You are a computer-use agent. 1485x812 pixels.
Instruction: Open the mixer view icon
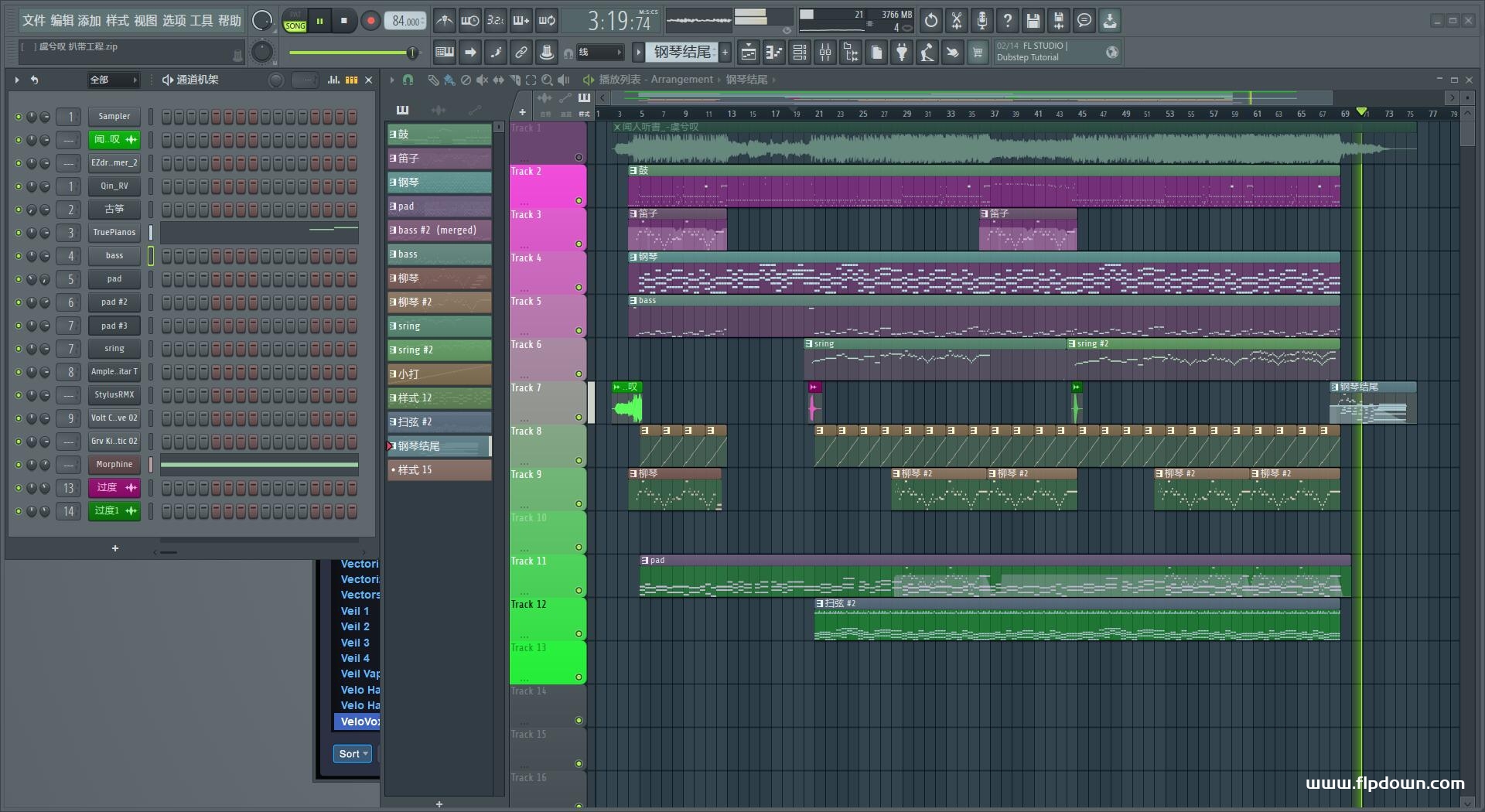click(x=825, y=53)
